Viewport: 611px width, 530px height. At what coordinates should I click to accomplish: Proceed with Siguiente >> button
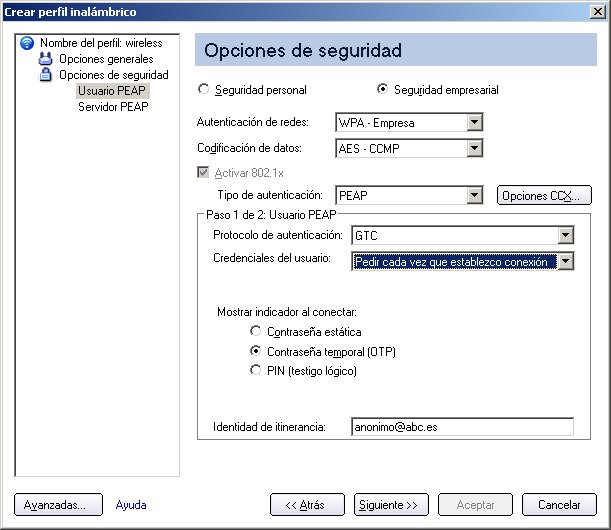(391, 505)
